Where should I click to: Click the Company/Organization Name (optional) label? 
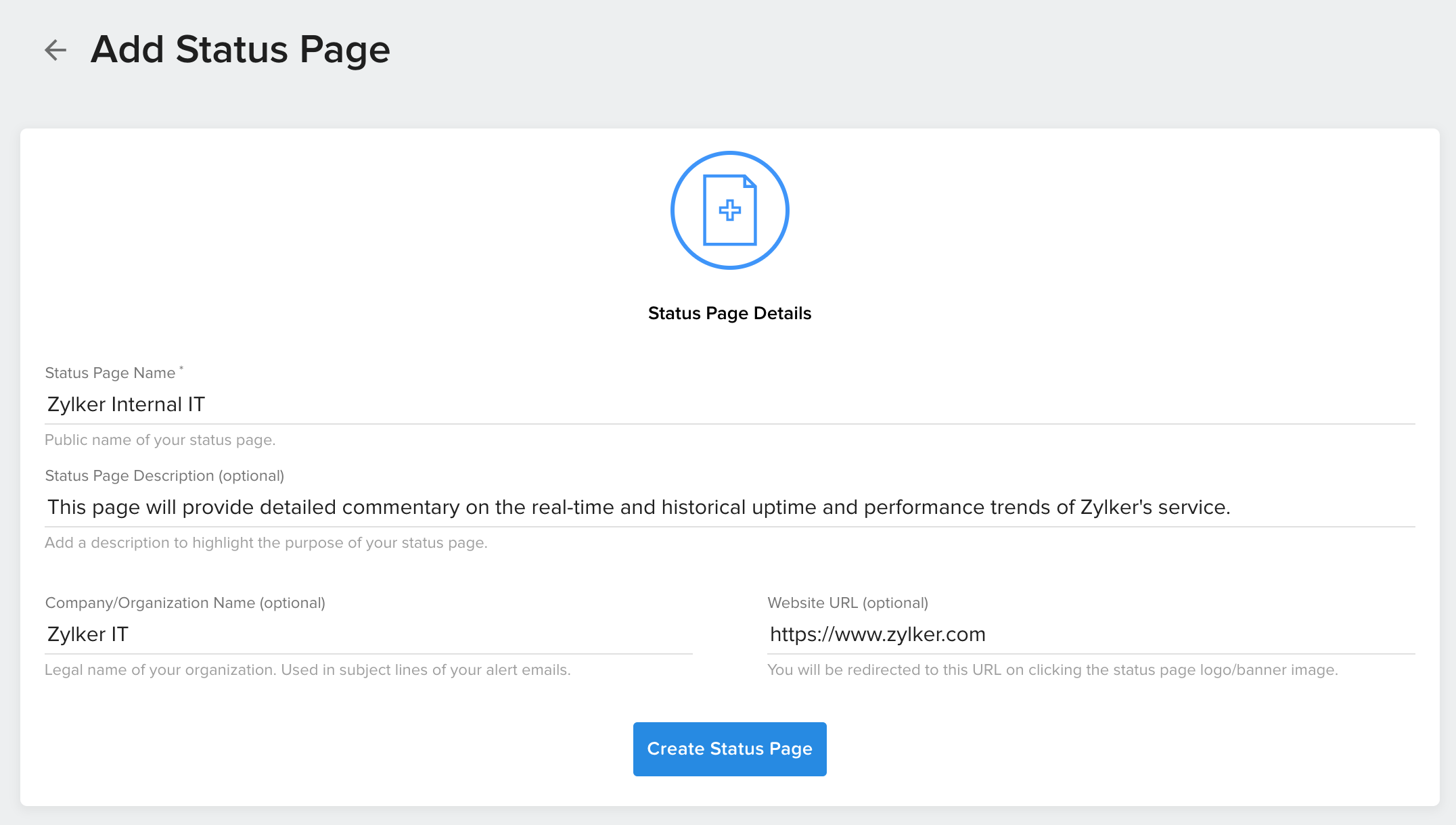(185, 603)
